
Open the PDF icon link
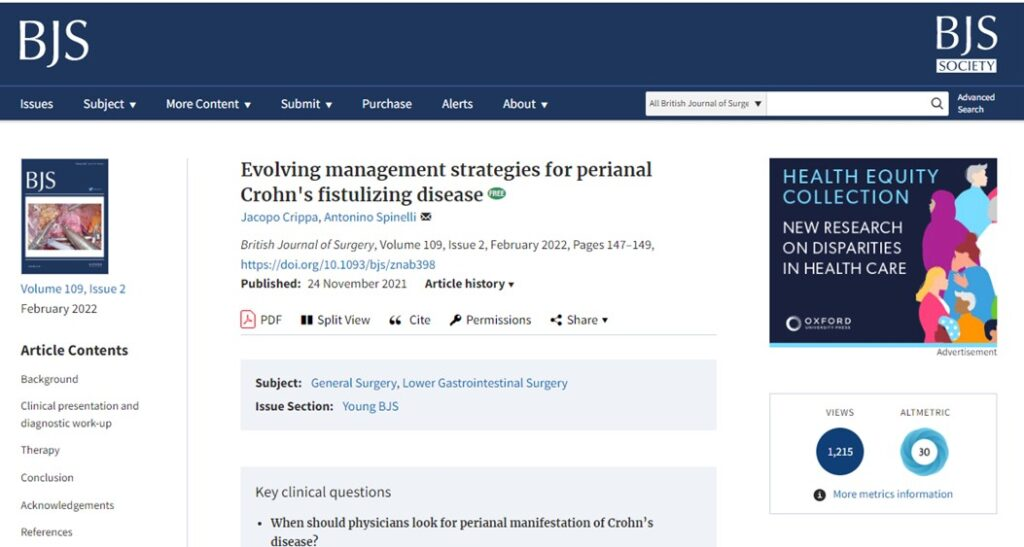(248, 320)
